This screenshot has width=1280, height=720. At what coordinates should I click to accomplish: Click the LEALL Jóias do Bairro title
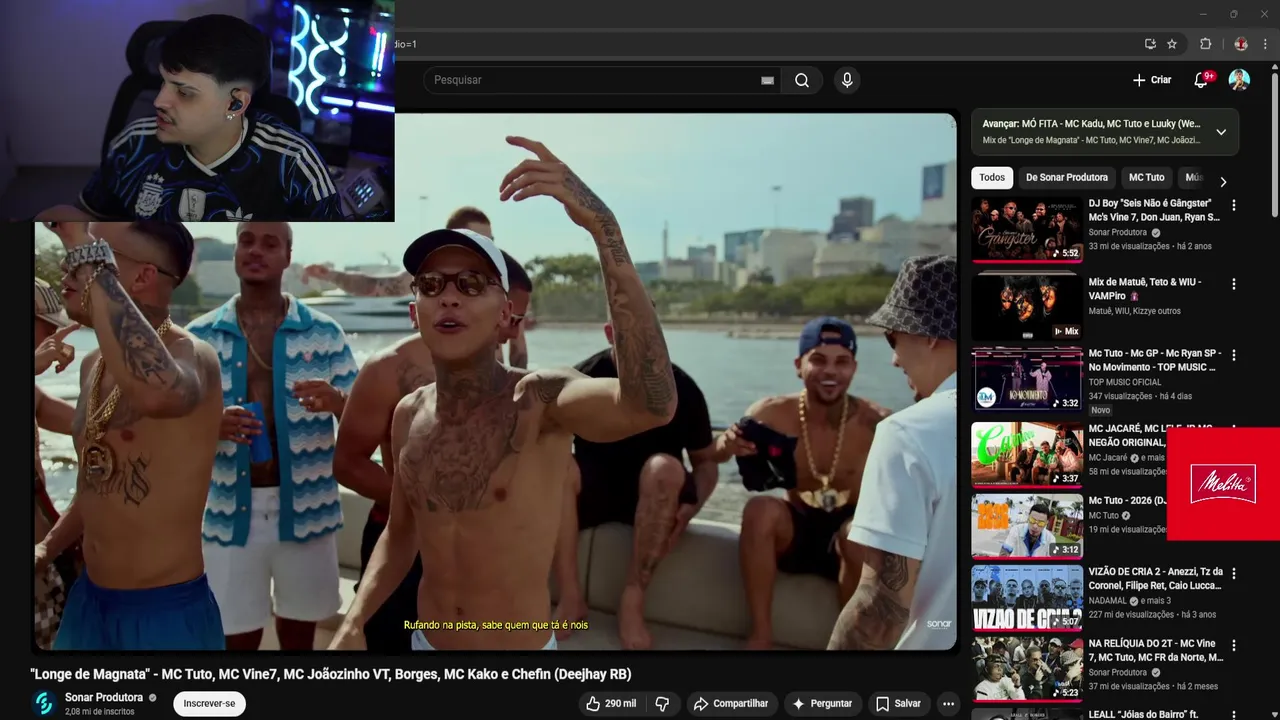click(x=1143, y=715)
